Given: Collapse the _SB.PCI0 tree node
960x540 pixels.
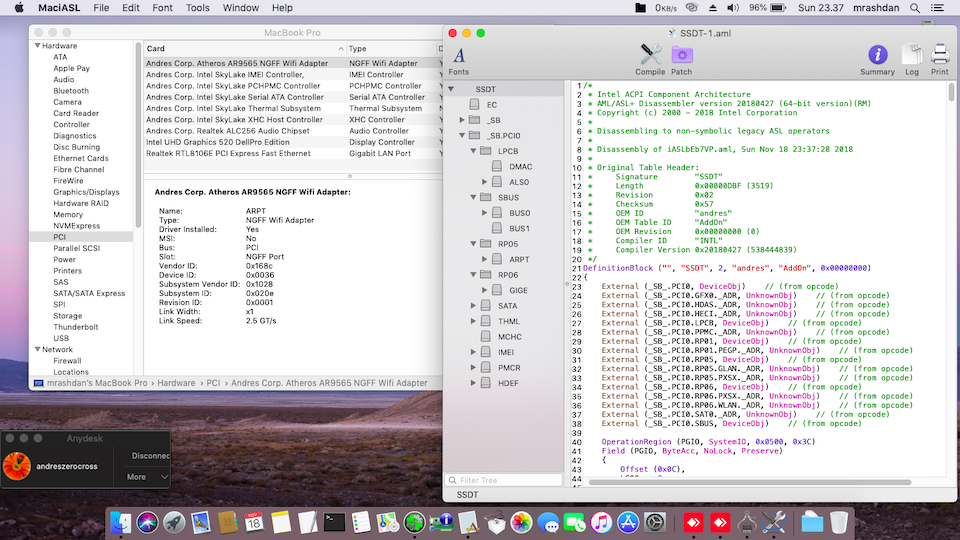Looking at the screenshot, I should (x=463, y=135).
